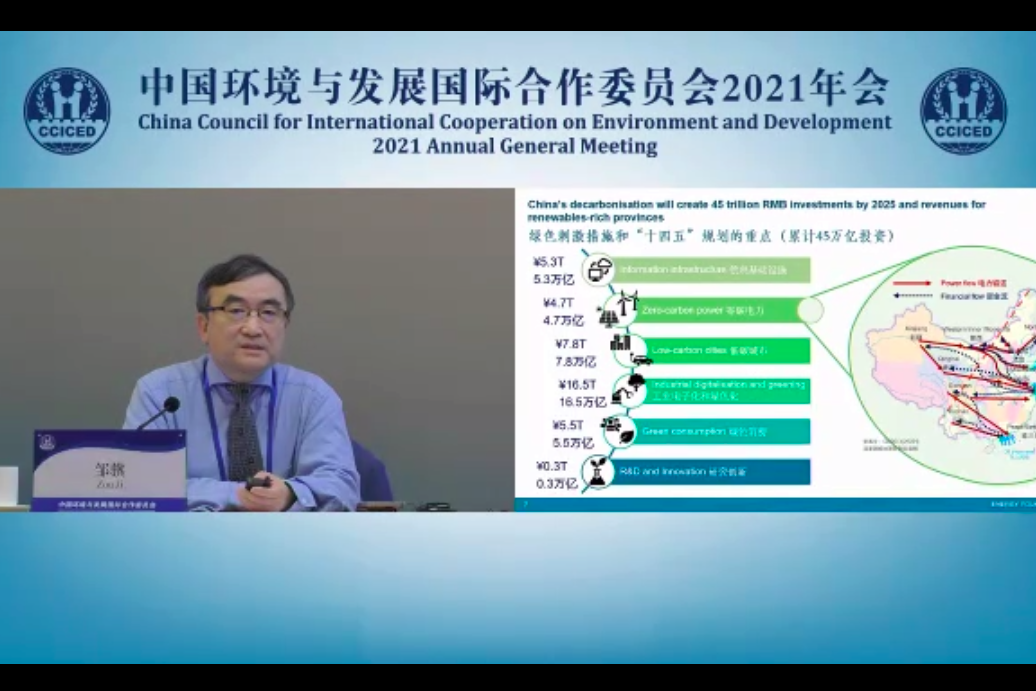Click the 16.5万亿 amount
This screenshot has height=691, width=1036.
click(582, 402)
